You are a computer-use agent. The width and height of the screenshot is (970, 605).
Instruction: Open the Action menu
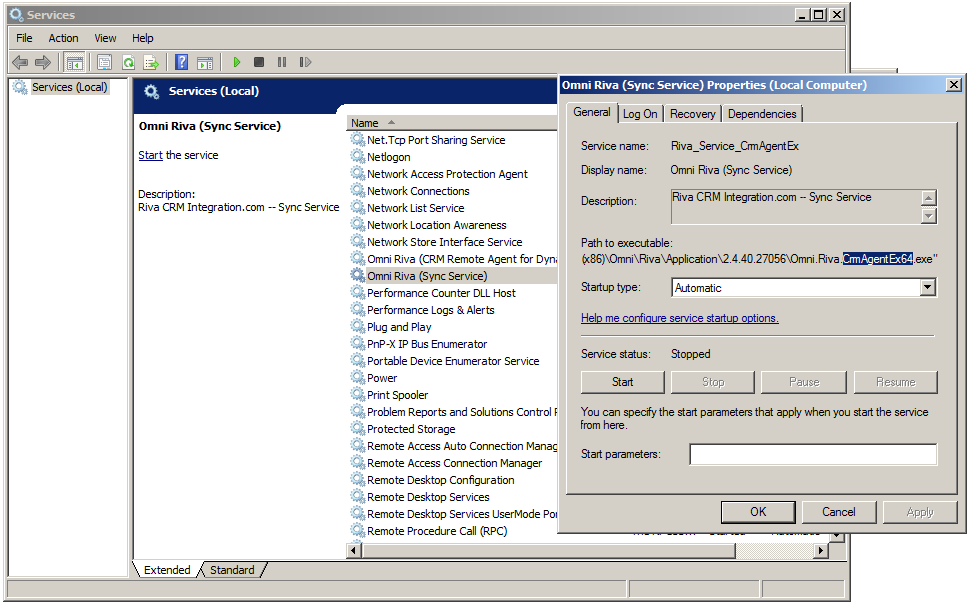coord(63,38)
